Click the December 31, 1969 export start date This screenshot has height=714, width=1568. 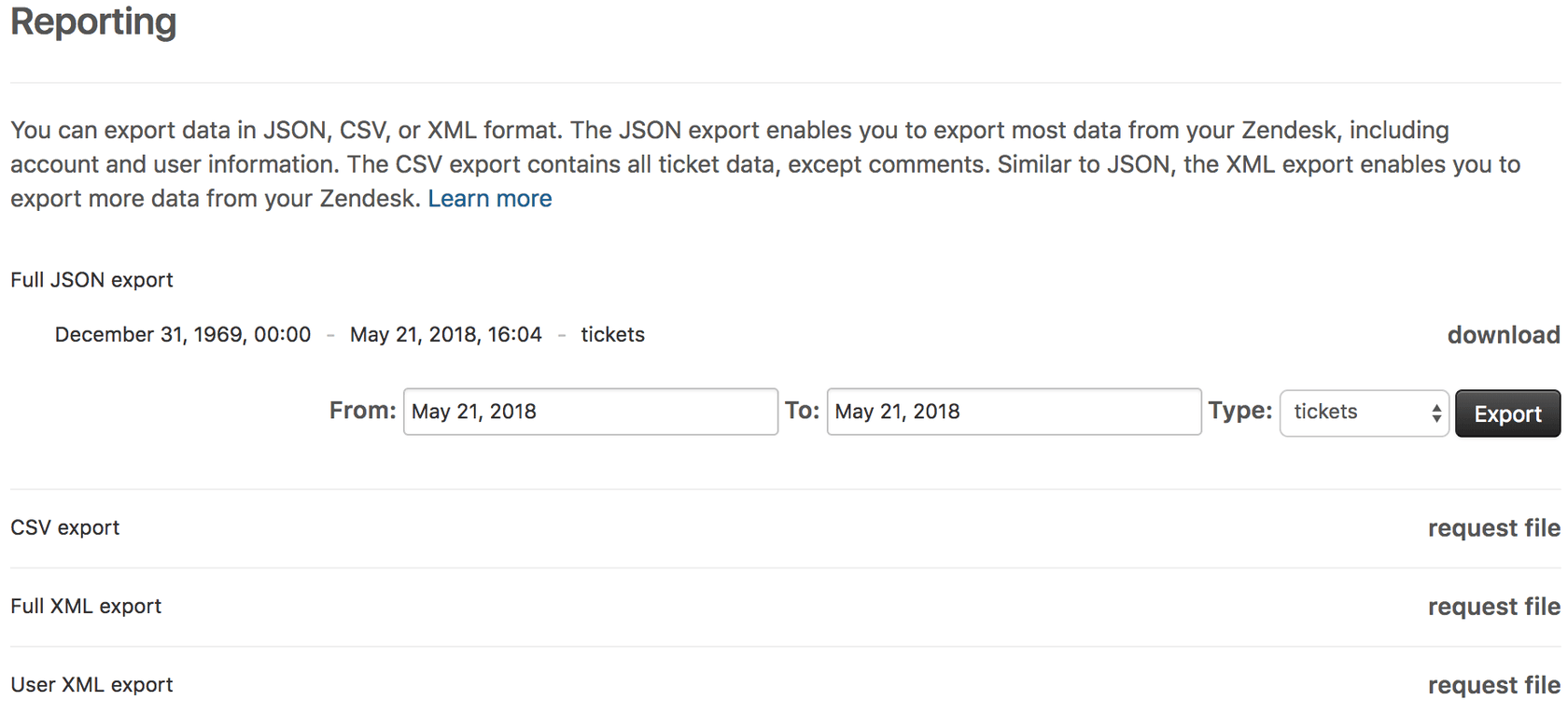click(x=182, y=334)
